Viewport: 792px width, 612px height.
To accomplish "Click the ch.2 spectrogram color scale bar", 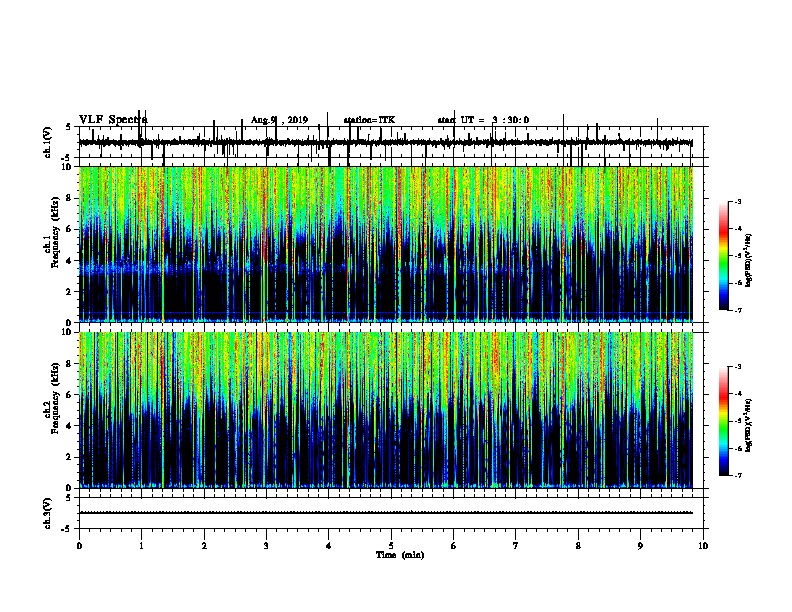I will click(724, 421).
